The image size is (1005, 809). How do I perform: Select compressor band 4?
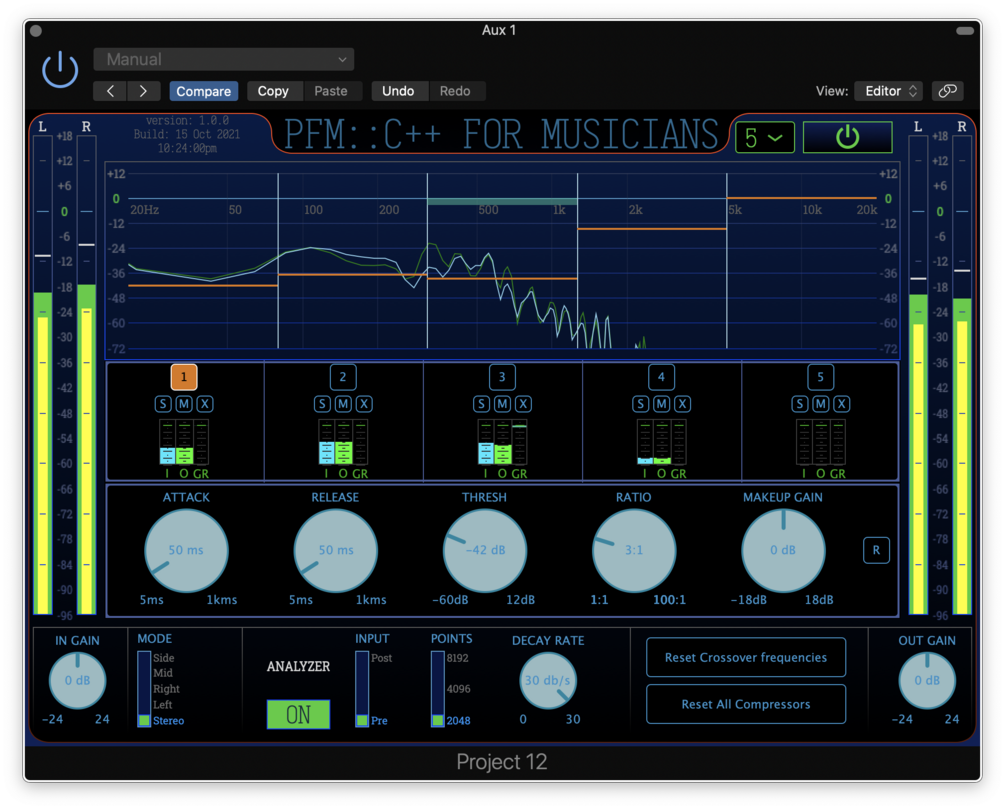click(x=661, y=377)
